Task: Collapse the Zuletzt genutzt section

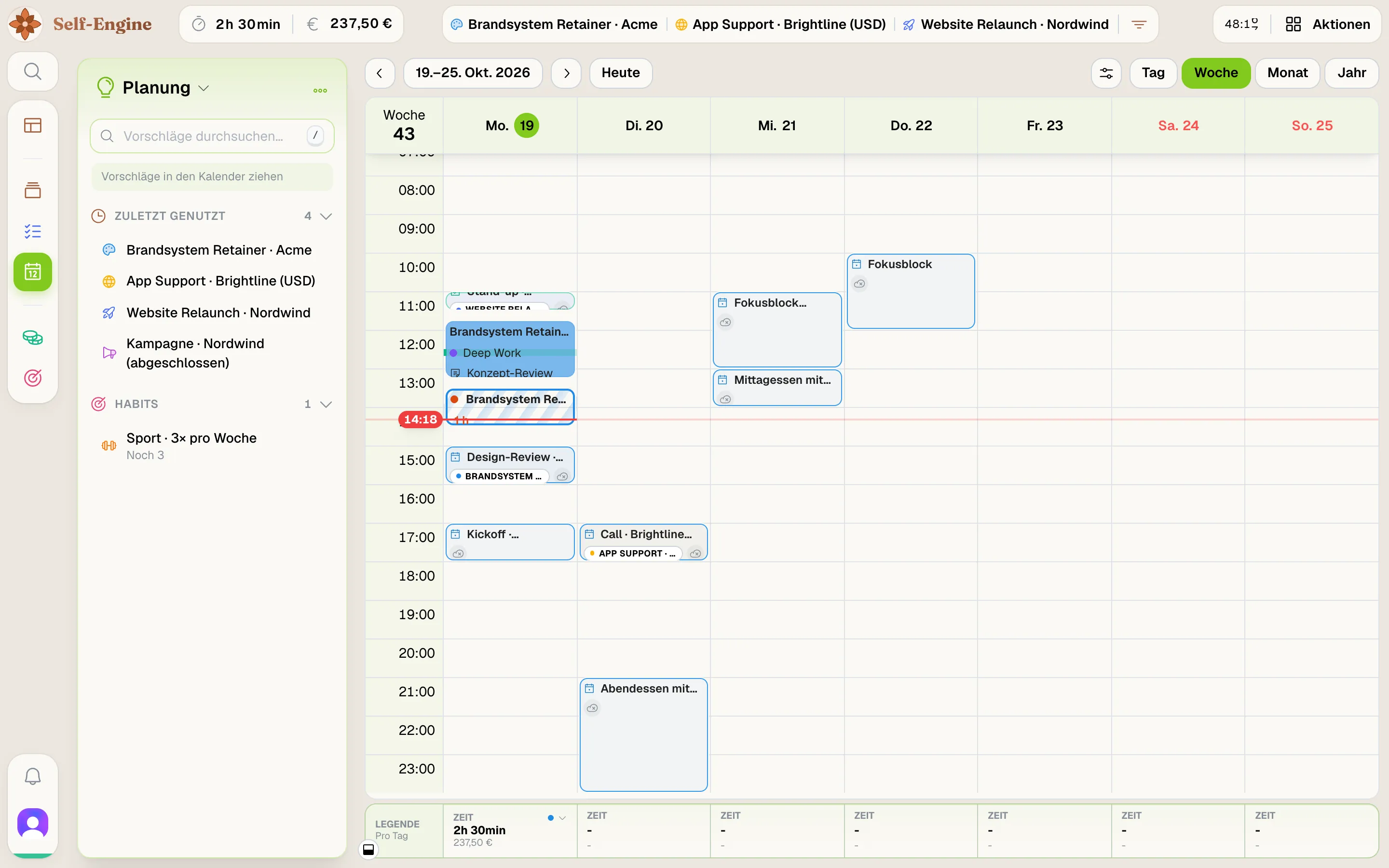Action: (326, 217)
